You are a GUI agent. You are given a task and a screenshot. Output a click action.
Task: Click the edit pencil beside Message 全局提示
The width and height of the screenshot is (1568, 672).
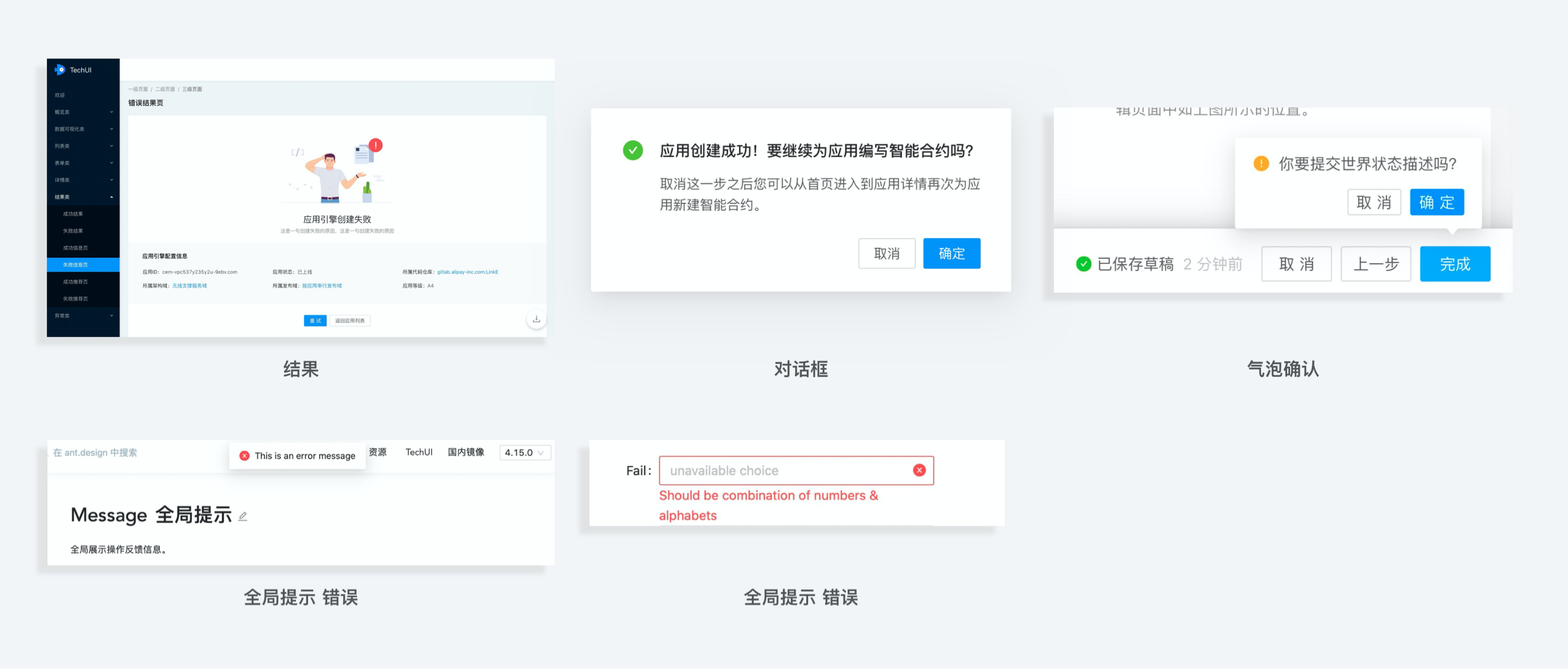point(244,516)
